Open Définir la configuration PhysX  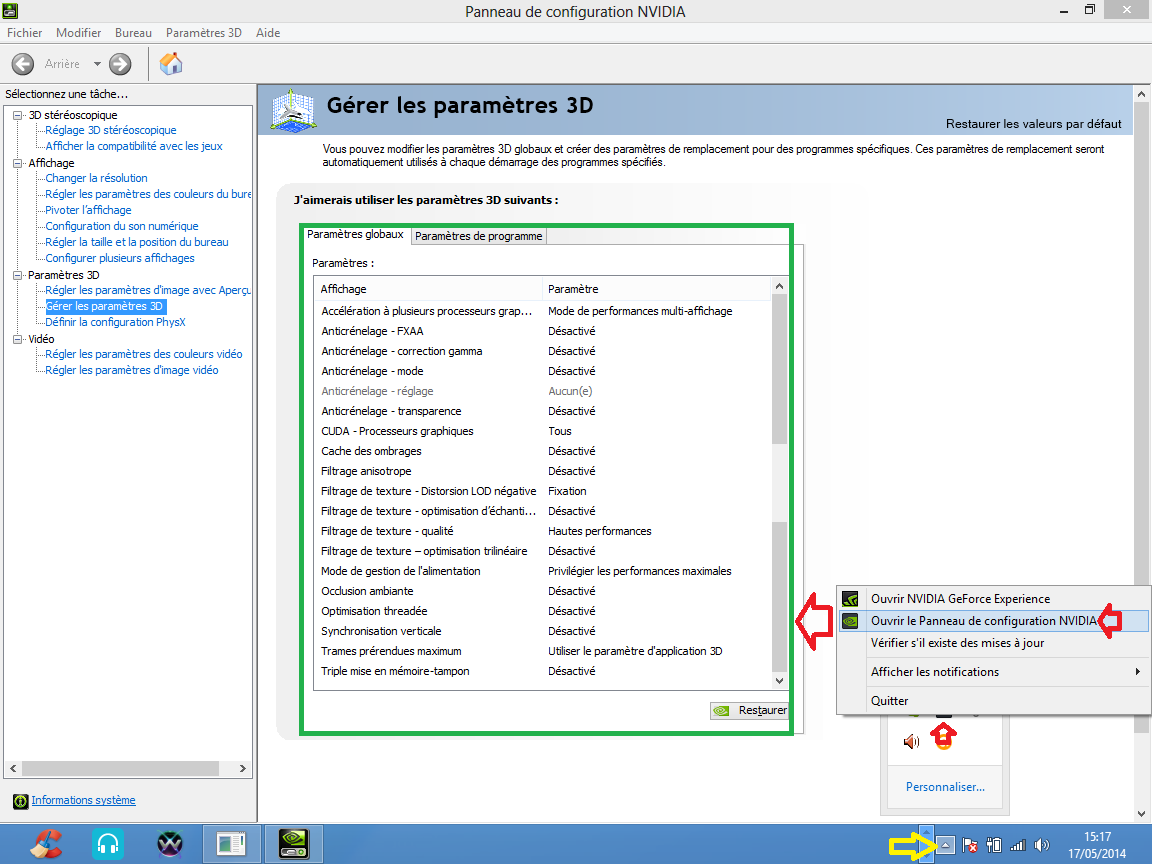115,322
